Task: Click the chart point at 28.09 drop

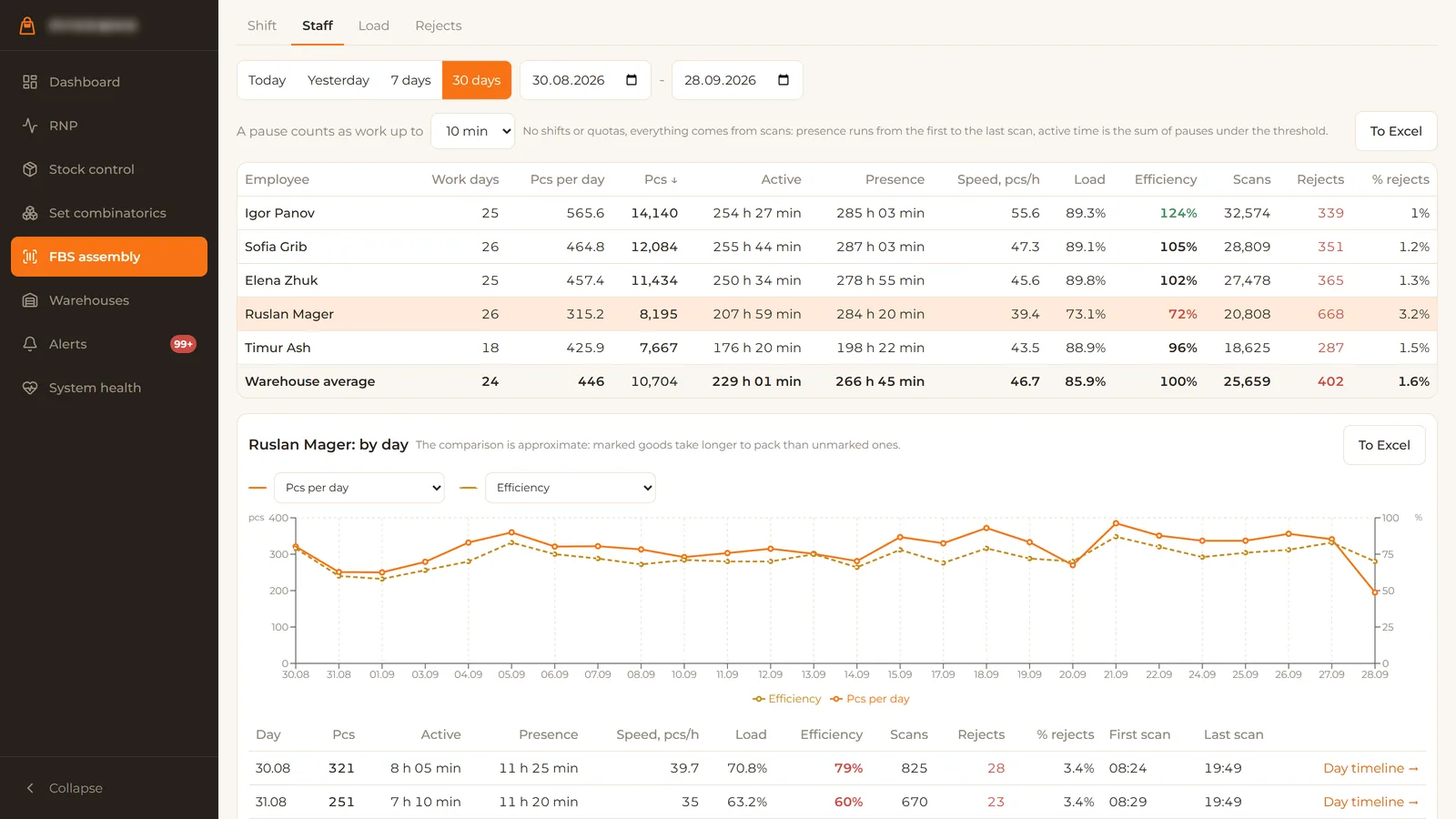Action: coord(1375,592)
